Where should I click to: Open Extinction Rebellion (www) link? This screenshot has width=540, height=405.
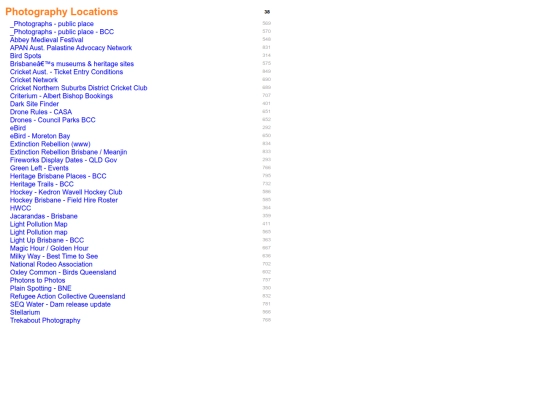pos(50,144)
